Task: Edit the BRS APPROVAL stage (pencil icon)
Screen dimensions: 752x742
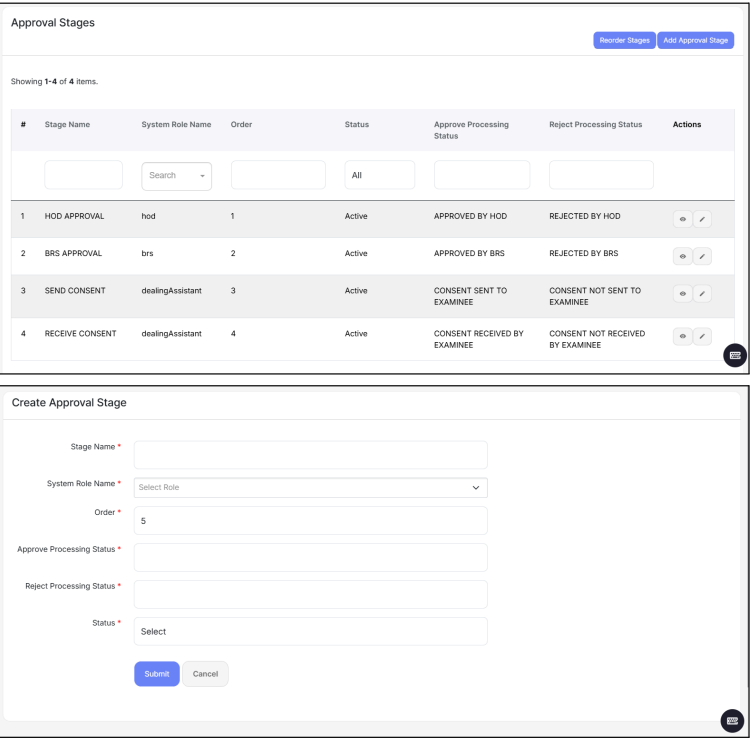Action: (x=702, y=256)
